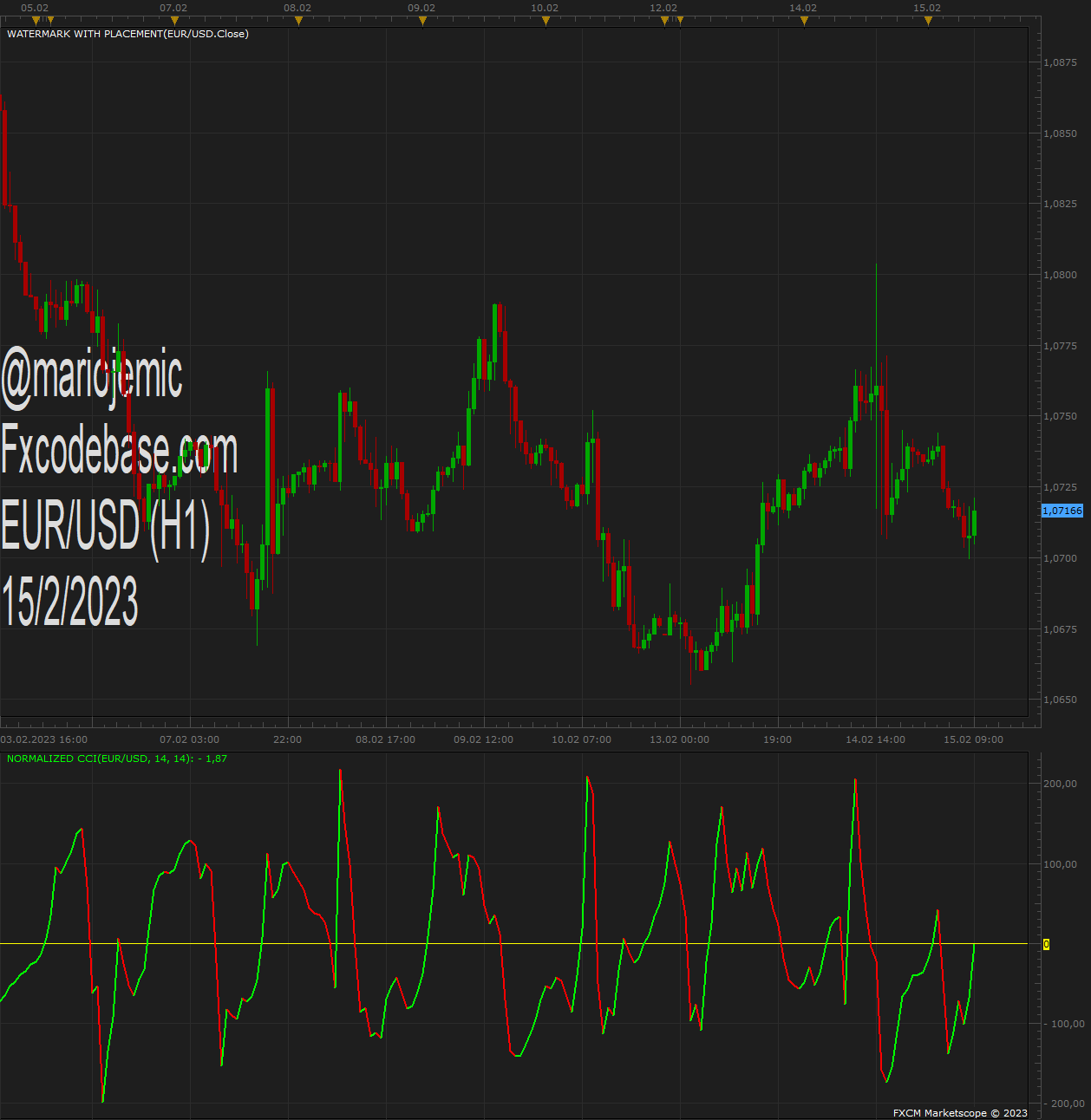Click the 1,0725 price axis label
The height and width of the screenshot is (1120, 1091).
point(1060,487)
